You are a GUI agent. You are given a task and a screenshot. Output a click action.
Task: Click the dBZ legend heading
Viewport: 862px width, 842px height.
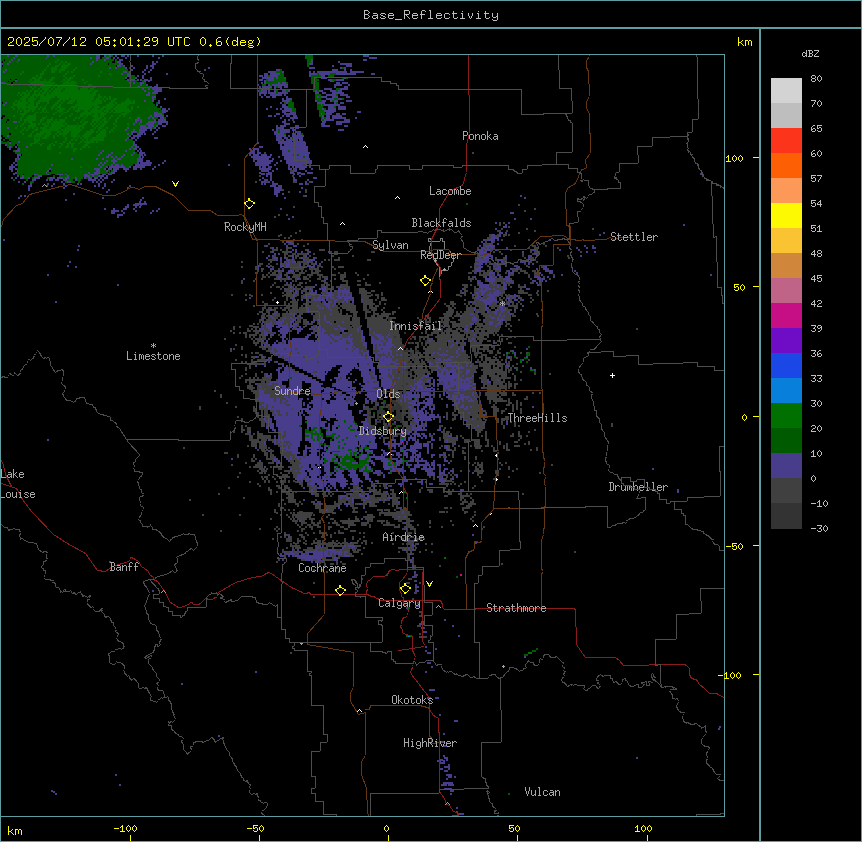[x=810, y=53]
